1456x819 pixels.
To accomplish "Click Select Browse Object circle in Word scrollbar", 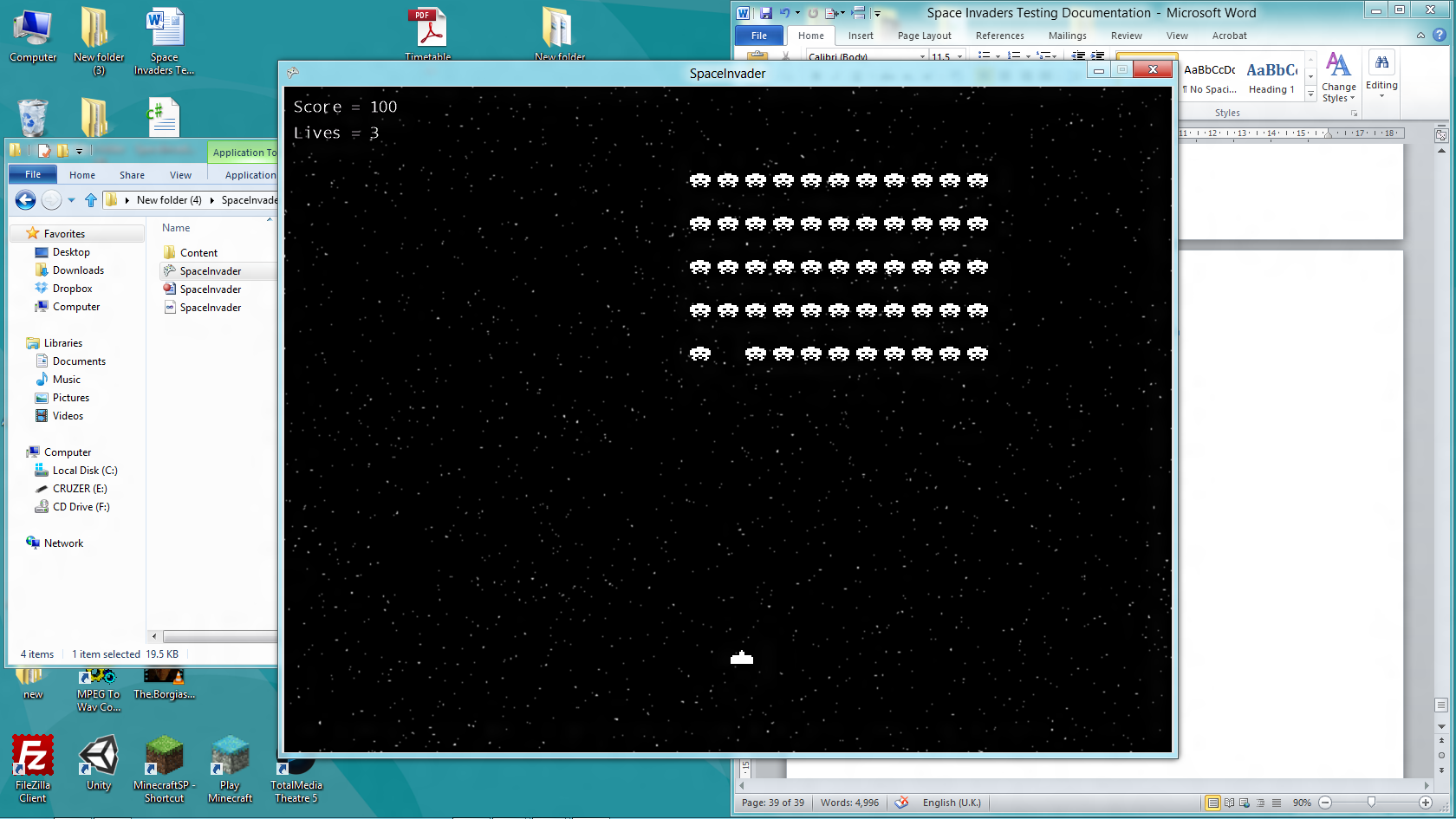I will coord(1441,755).
